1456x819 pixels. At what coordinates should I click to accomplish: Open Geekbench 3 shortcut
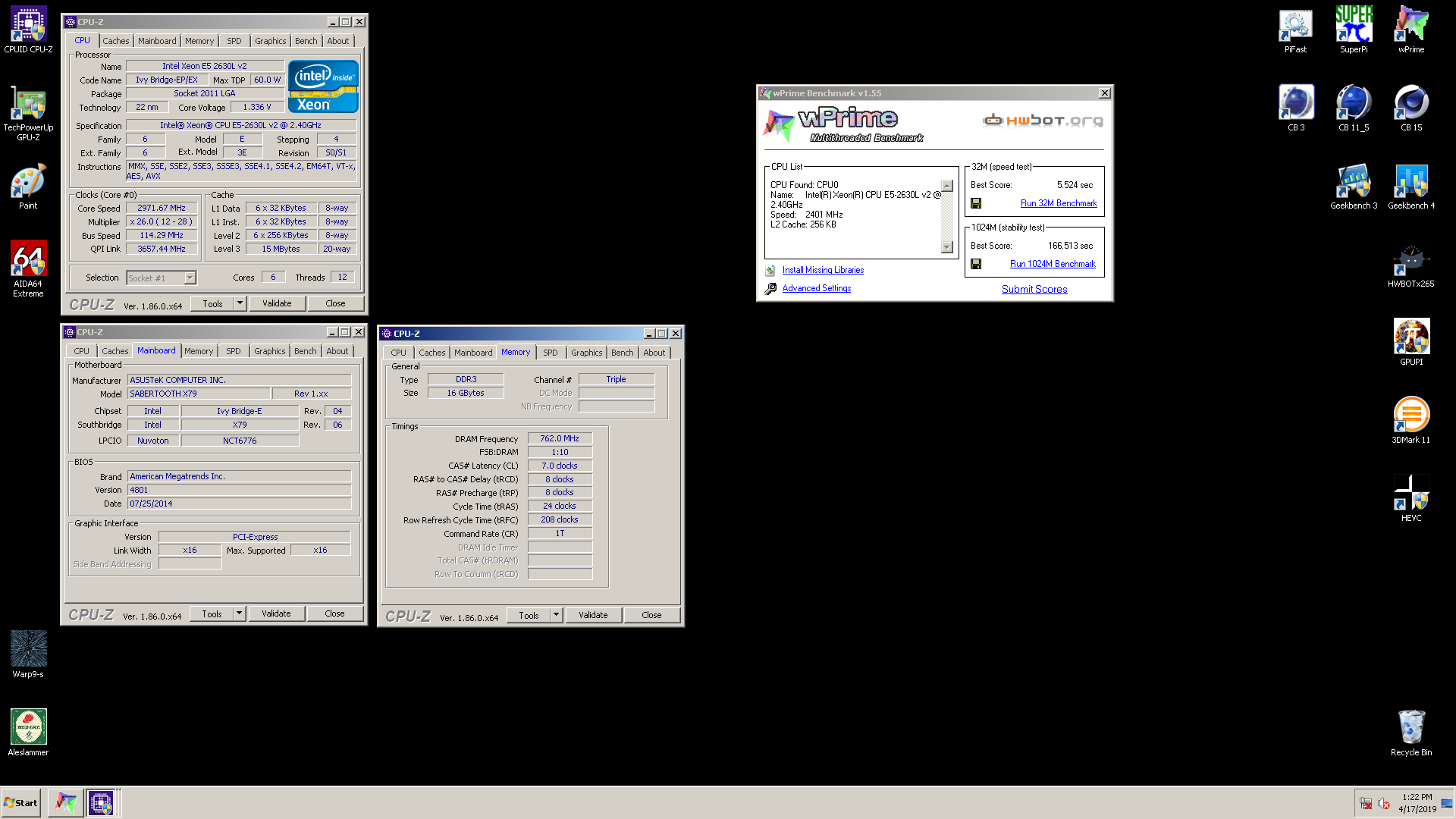[1354, 187]
